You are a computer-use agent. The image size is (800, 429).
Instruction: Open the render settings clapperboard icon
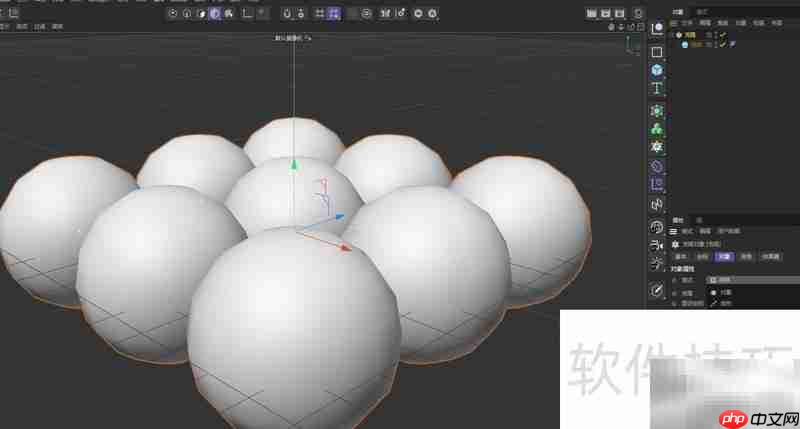click(x=619, y=14)
